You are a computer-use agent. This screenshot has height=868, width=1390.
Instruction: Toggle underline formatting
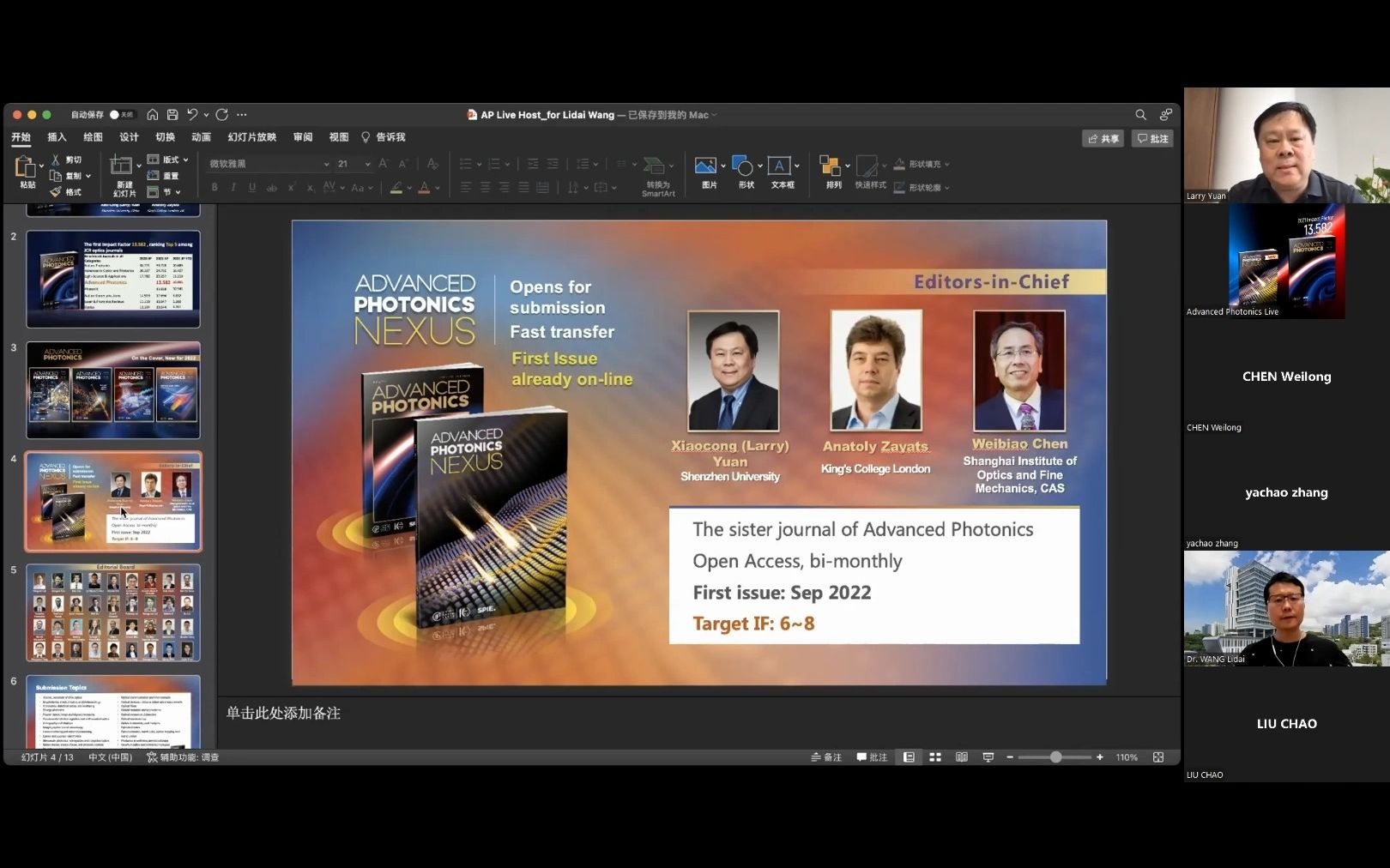point(252,187)
